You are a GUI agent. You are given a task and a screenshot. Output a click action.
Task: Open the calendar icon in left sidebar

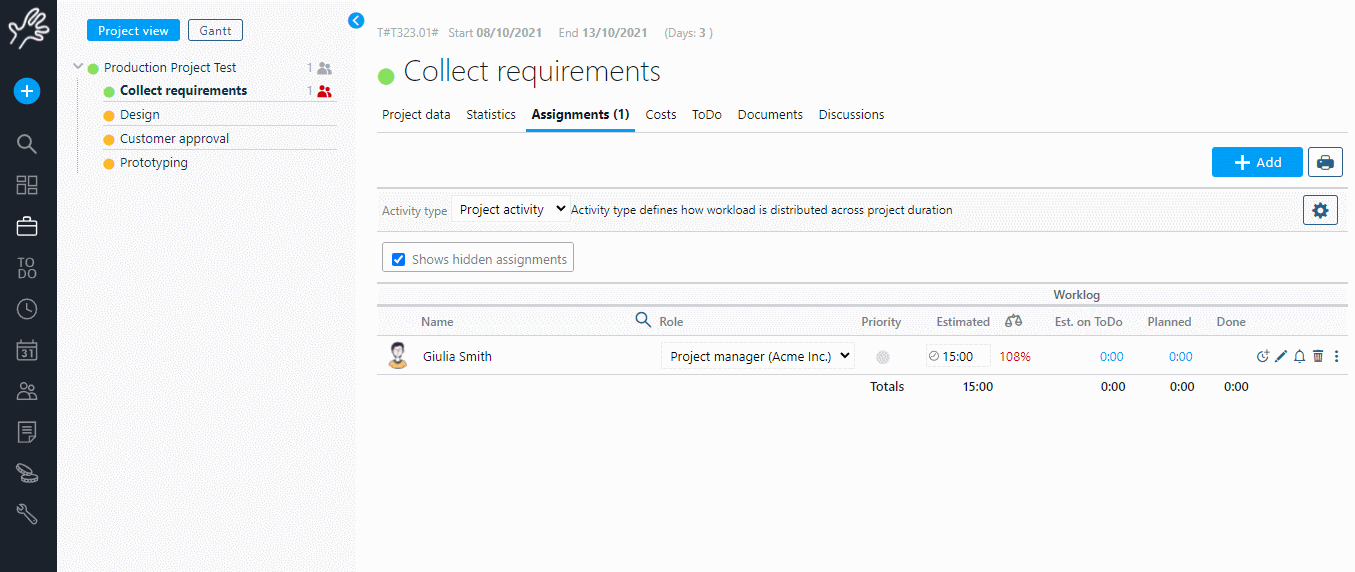[27, 350]
